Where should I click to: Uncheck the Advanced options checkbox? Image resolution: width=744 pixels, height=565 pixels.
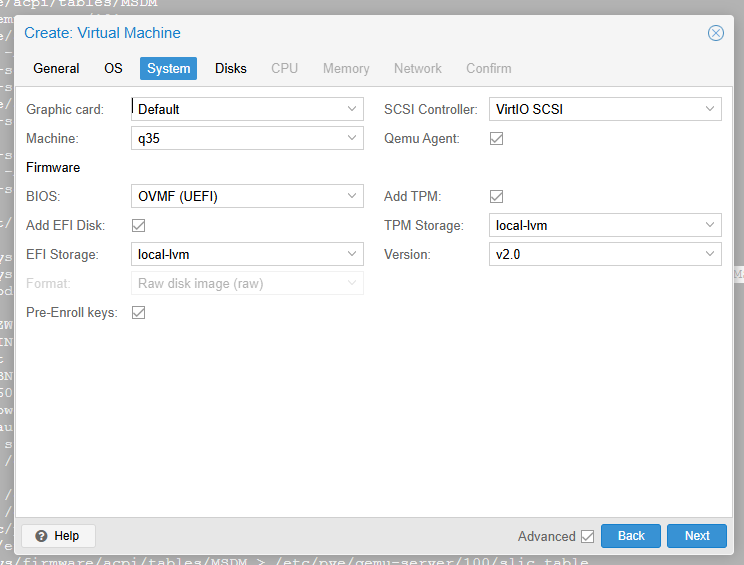pyautogui.click(x=587, y=536)
